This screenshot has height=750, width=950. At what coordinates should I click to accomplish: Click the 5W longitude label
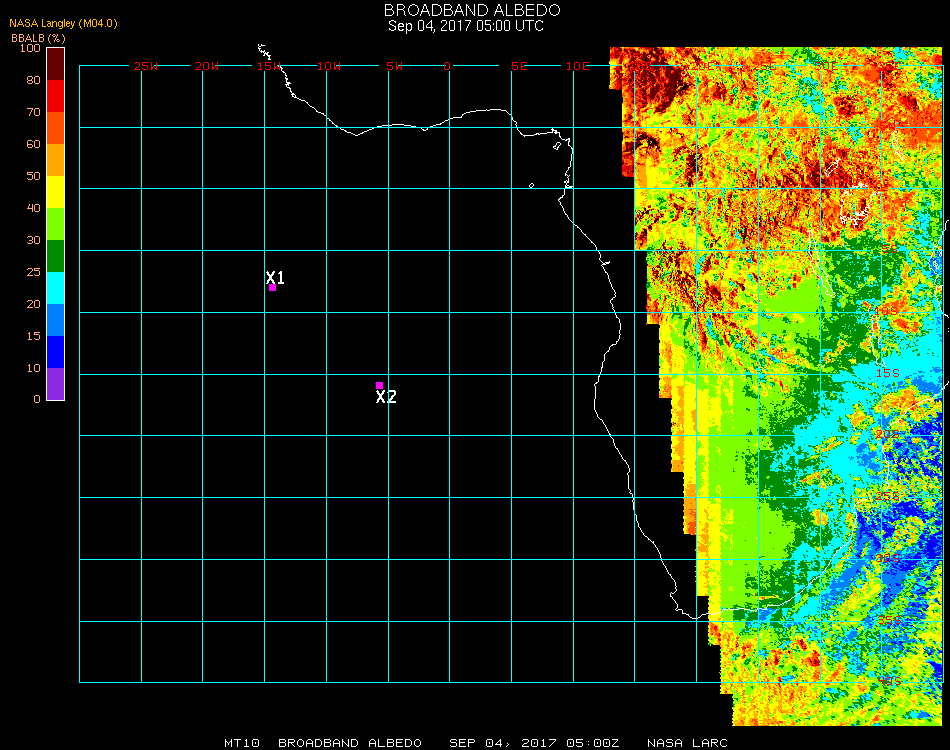(x=394, y=66)
